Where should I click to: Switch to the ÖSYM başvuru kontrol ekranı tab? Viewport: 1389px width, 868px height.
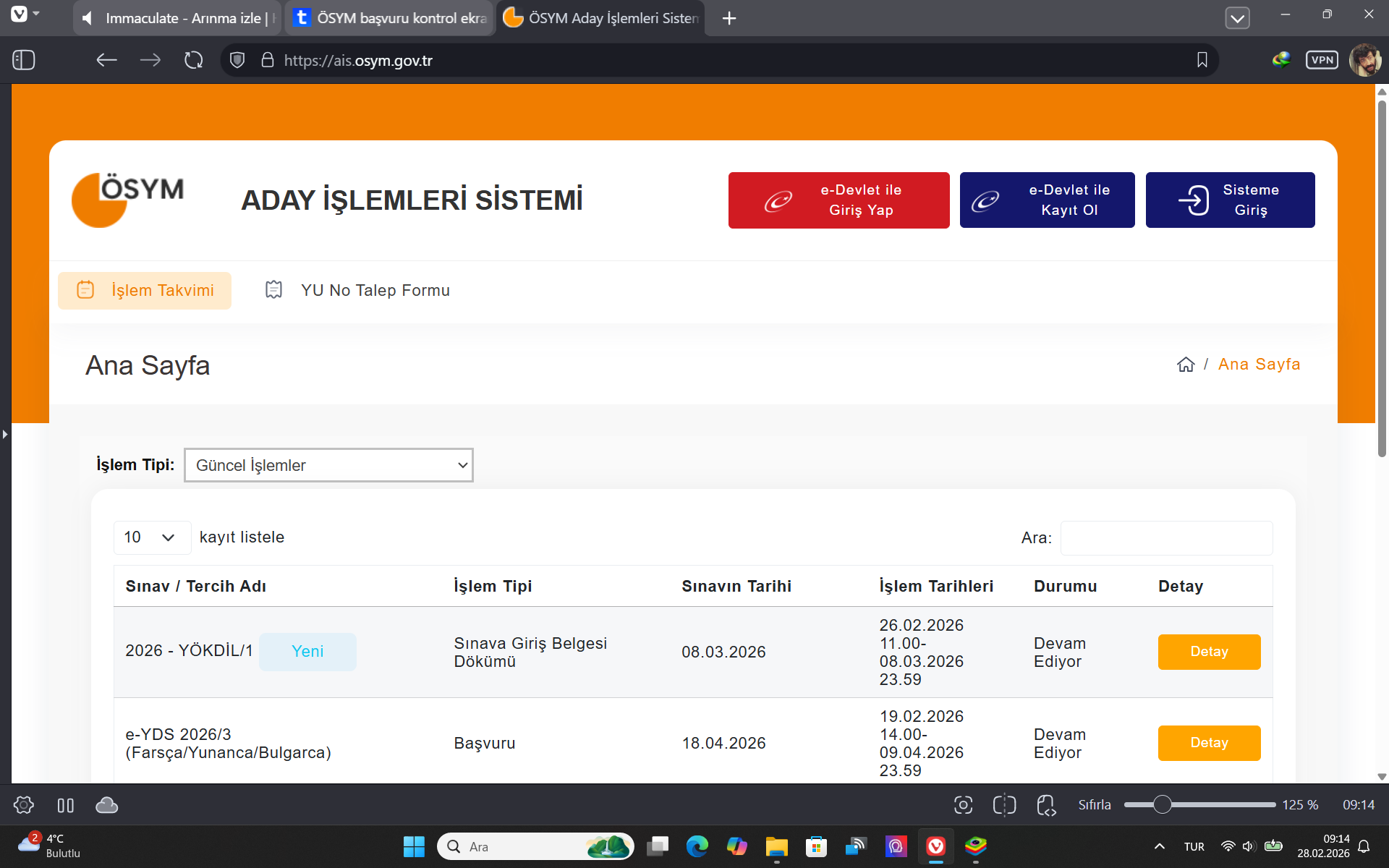(390, 18)
